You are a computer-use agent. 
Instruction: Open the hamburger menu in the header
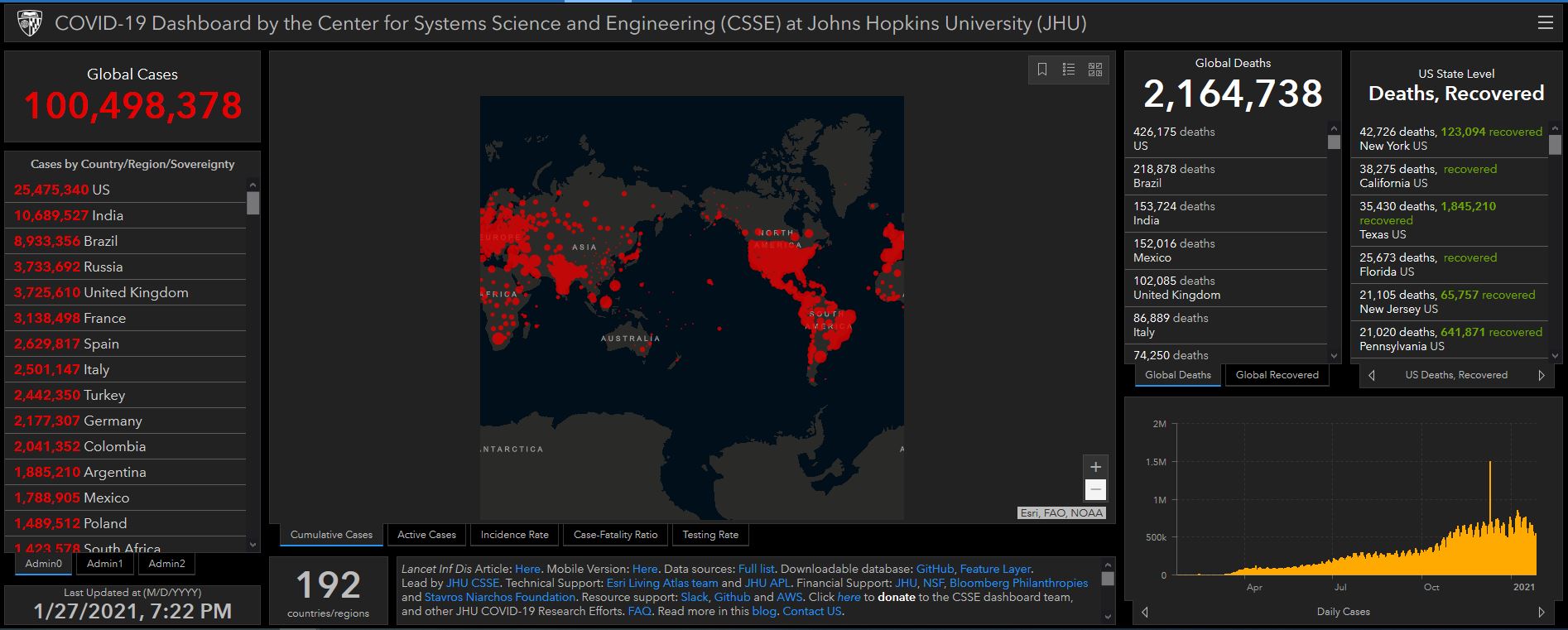click(1545, 23)
